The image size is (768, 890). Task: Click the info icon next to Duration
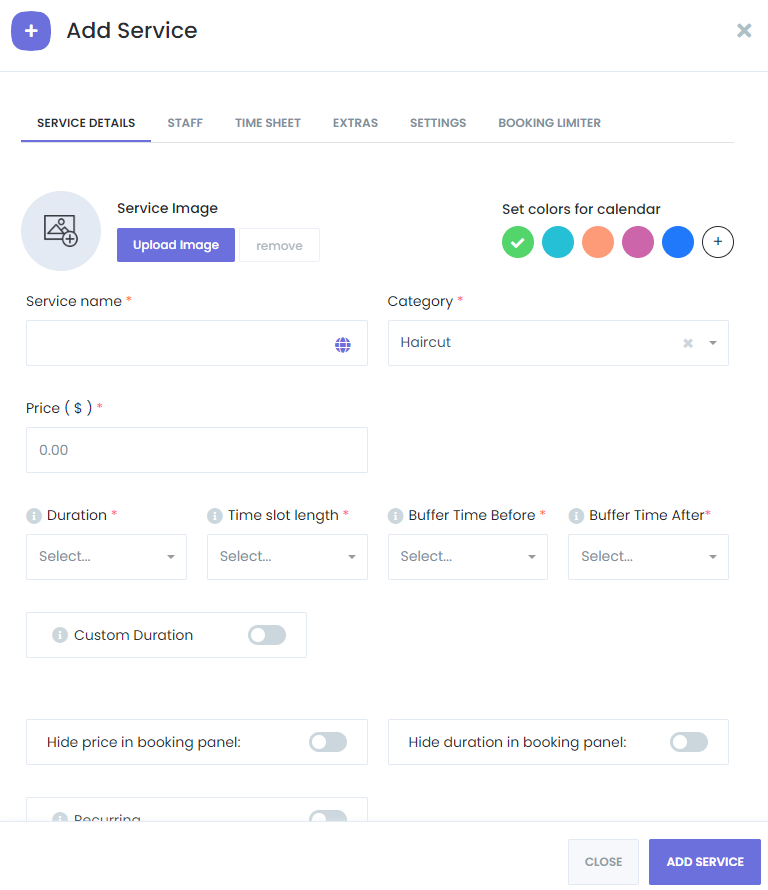tap(33, 516)
